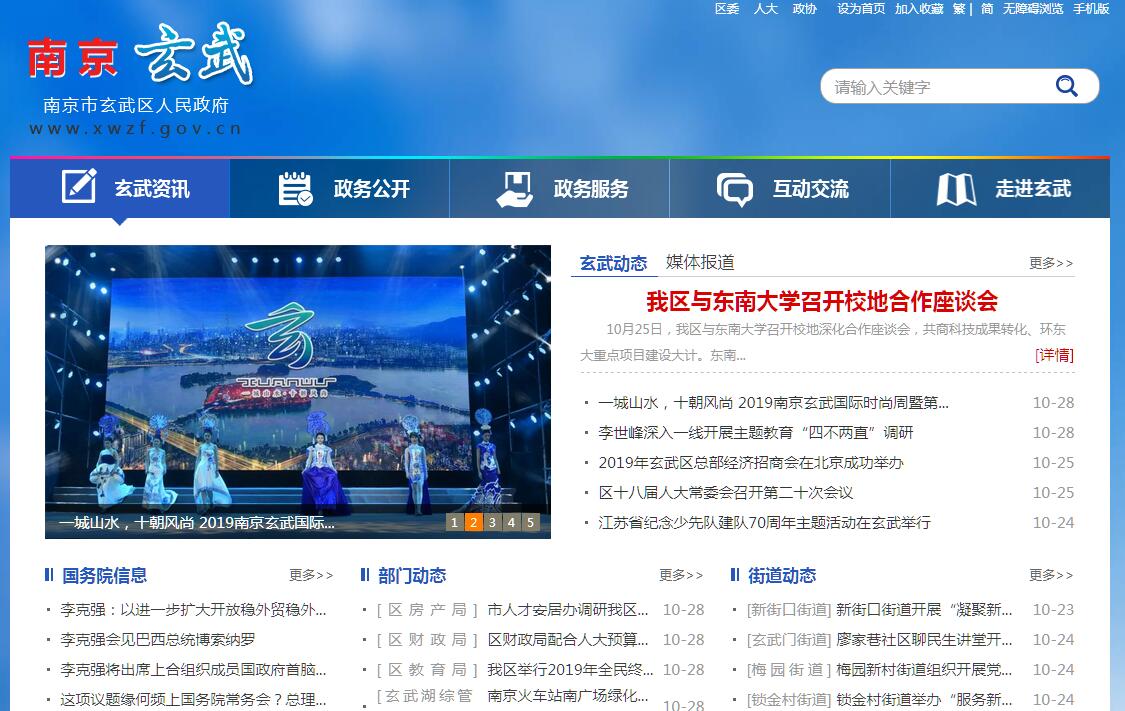This screenshot has height=711, width=1125.
Task: Open the [详情] link for headline
Action: point(1054,355)
